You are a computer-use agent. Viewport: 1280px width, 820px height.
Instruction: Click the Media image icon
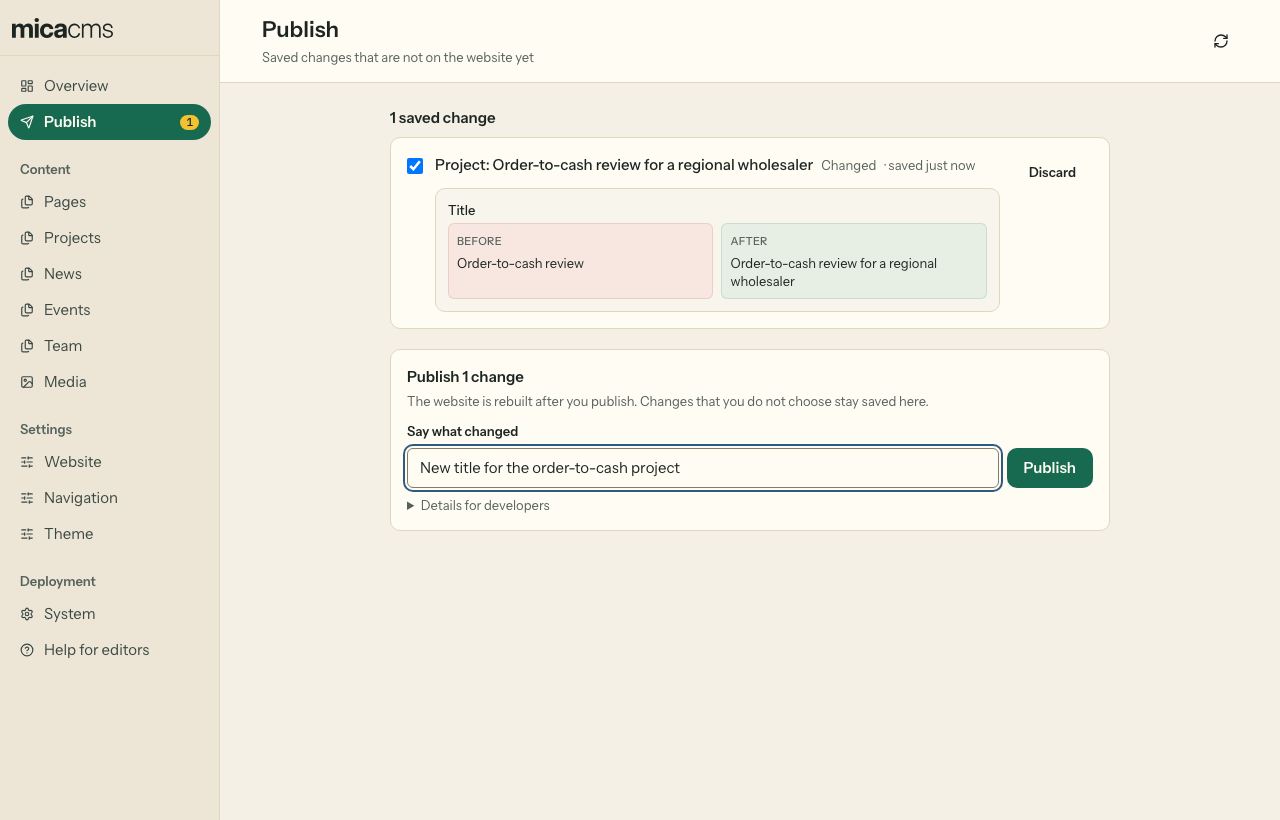[x=27, y=382]
